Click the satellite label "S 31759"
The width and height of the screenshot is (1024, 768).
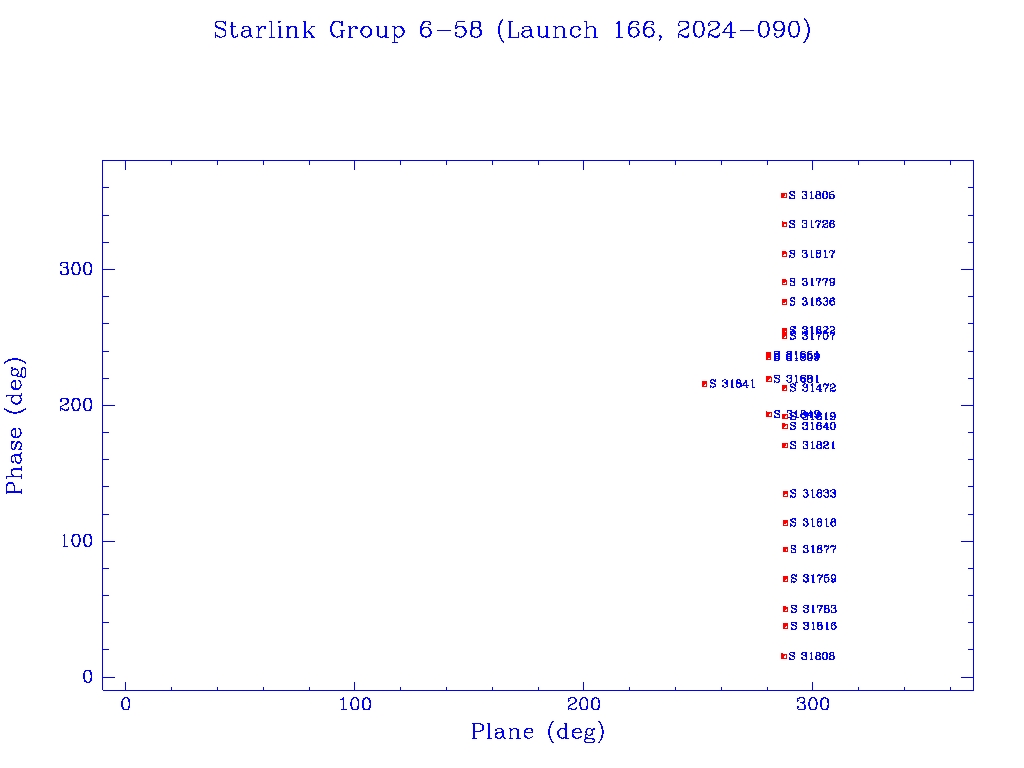point(814,579)
